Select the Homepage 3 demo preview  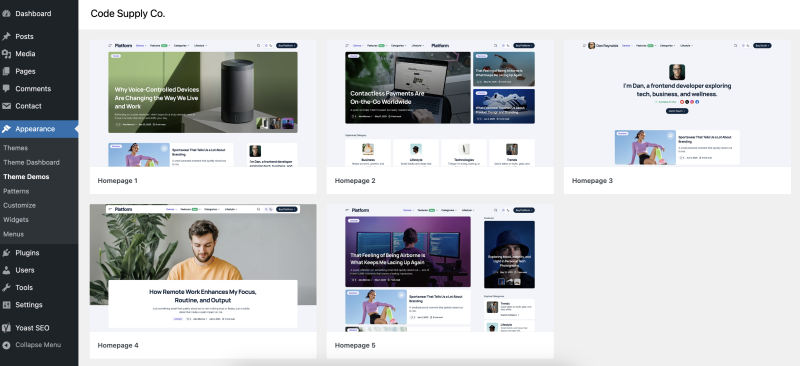point(677,104)
